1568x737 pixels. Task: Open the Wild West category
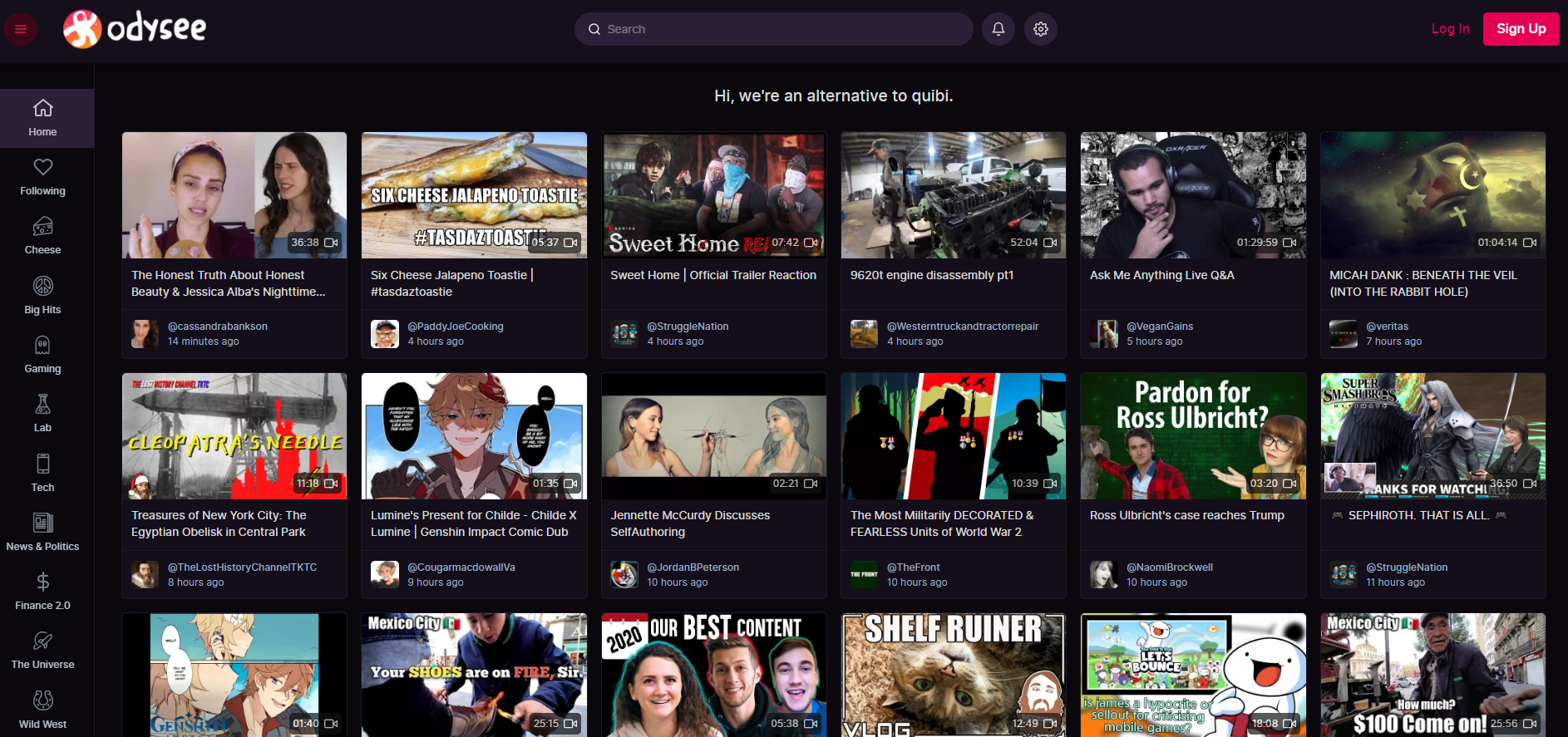click(43, 710)
